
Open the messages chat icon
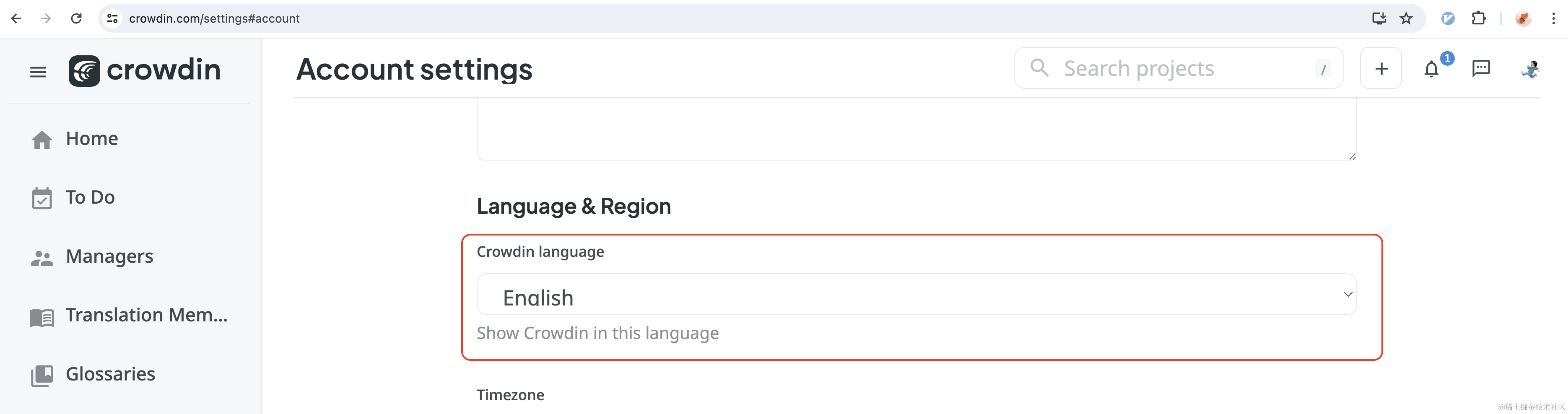1480,68
